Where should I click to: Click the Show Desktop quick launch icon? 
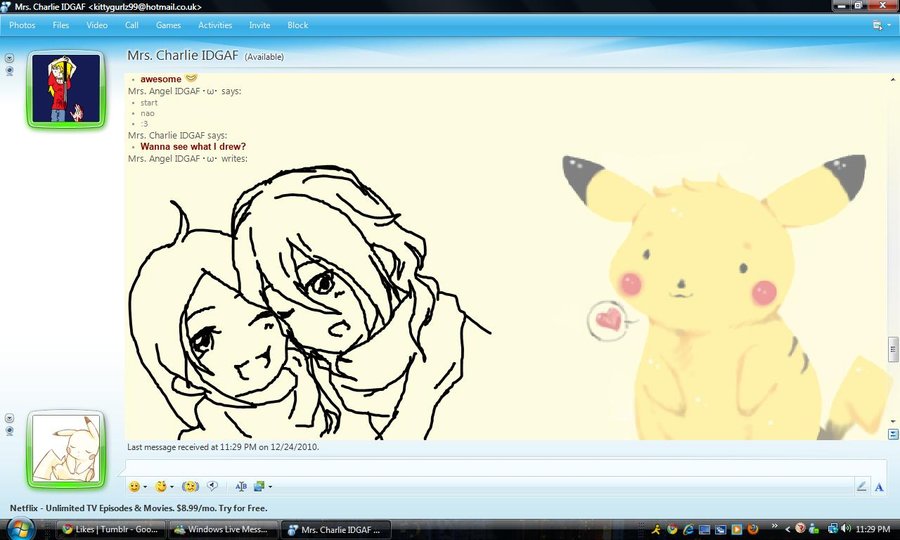pos(704,529)
